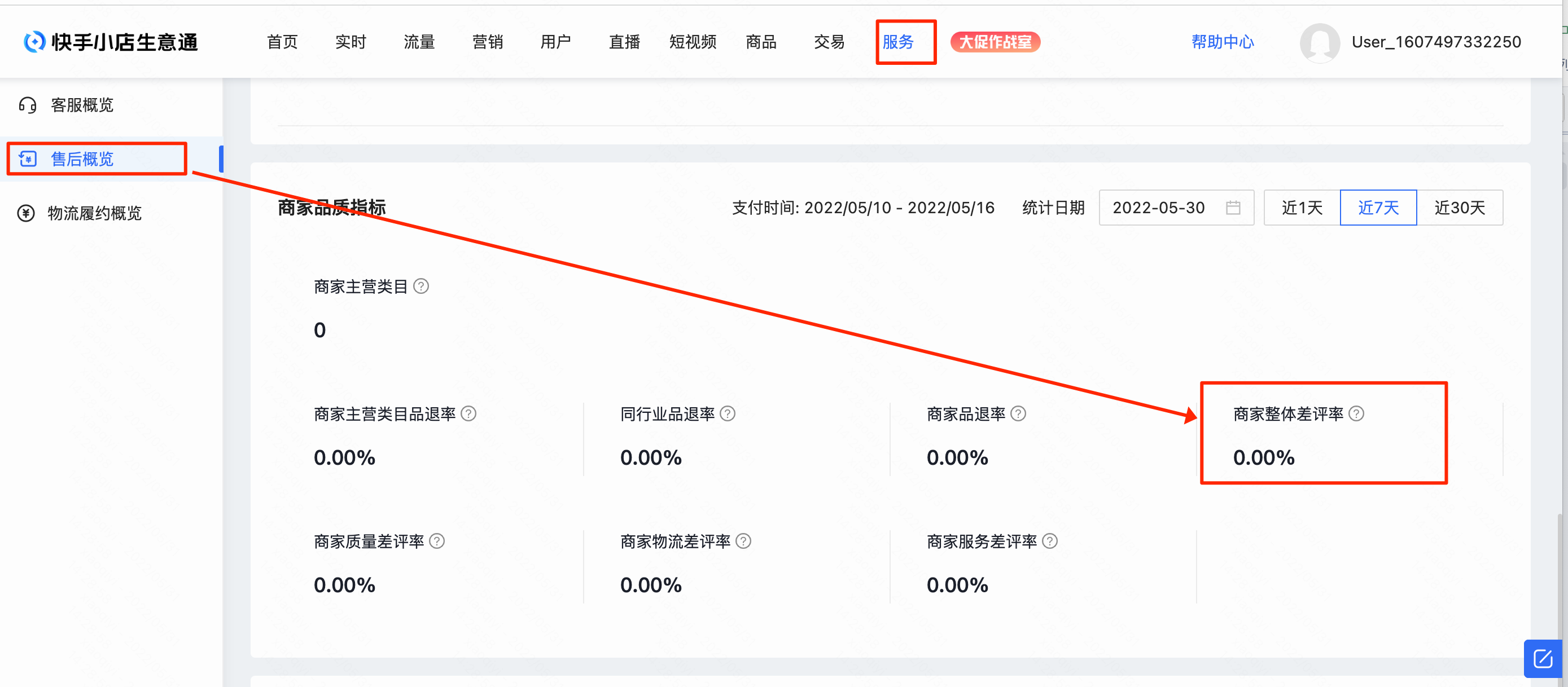Image resolution: width=1568 pixels, height=687 pixels.
Task: Click the question mark next to 商家品退率
Action: [1018, 414]
